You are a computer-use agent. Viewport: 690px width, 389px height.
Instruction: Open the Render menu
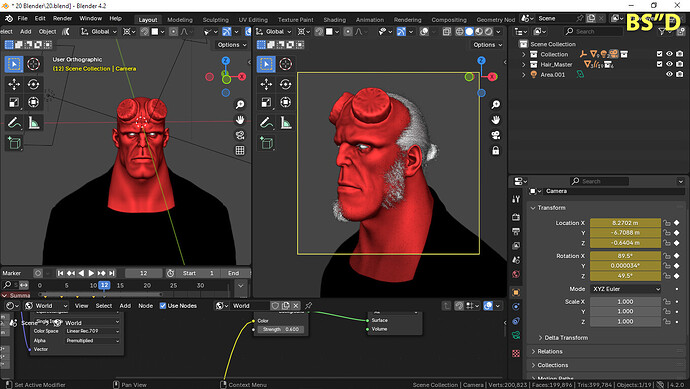[62, 18]
